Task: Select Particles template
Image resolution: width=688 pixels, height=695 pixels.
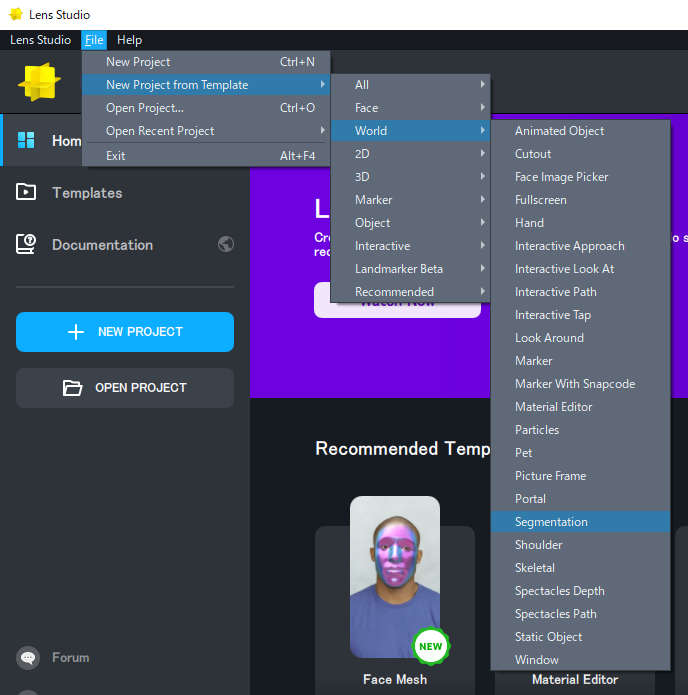Action: point(580,430)
